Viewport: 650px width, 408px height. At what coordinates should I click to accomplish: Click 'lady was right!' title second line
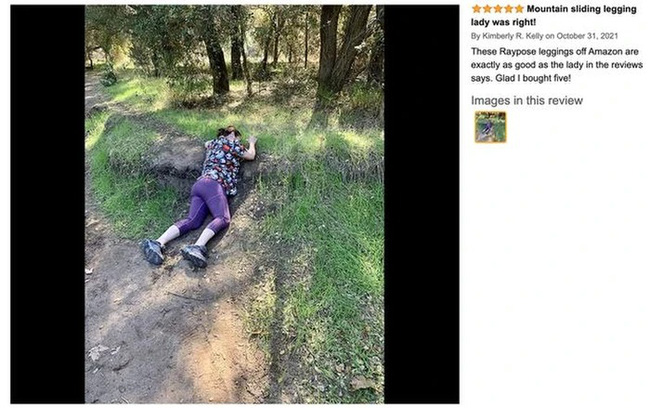tap(503, 22)
